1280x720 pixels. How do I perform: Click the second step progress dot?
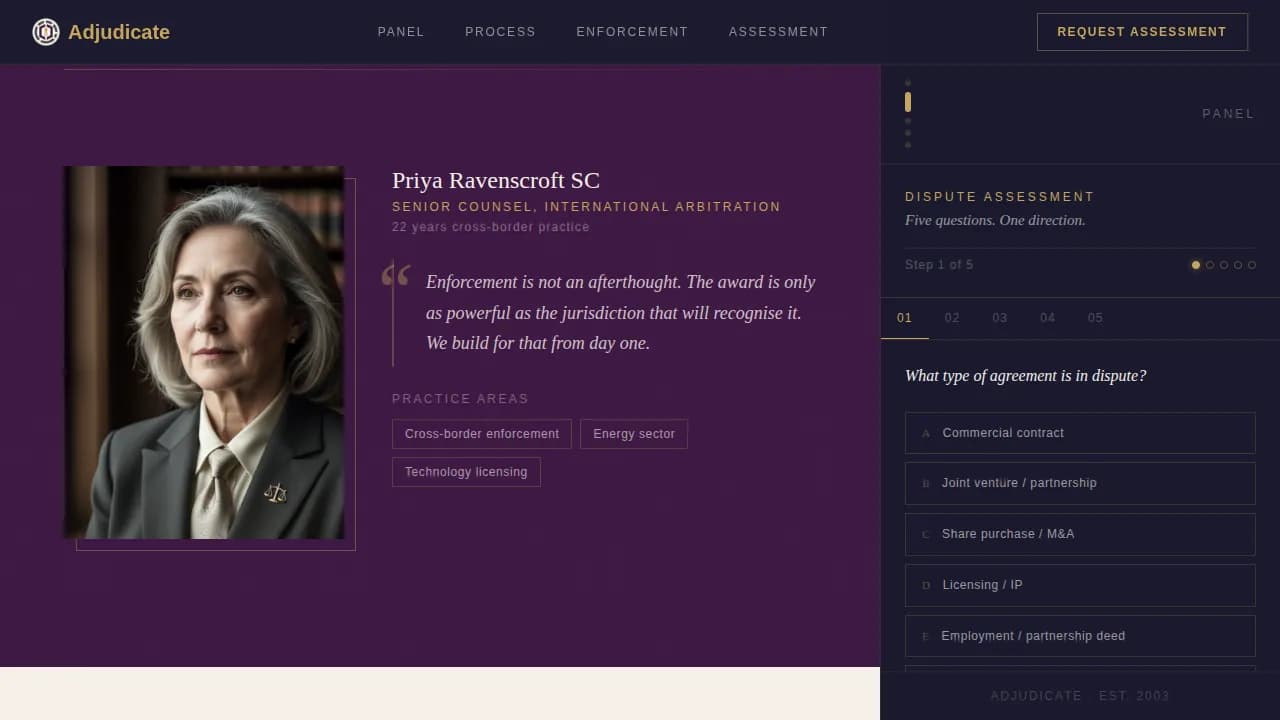tap(1210, 265)
